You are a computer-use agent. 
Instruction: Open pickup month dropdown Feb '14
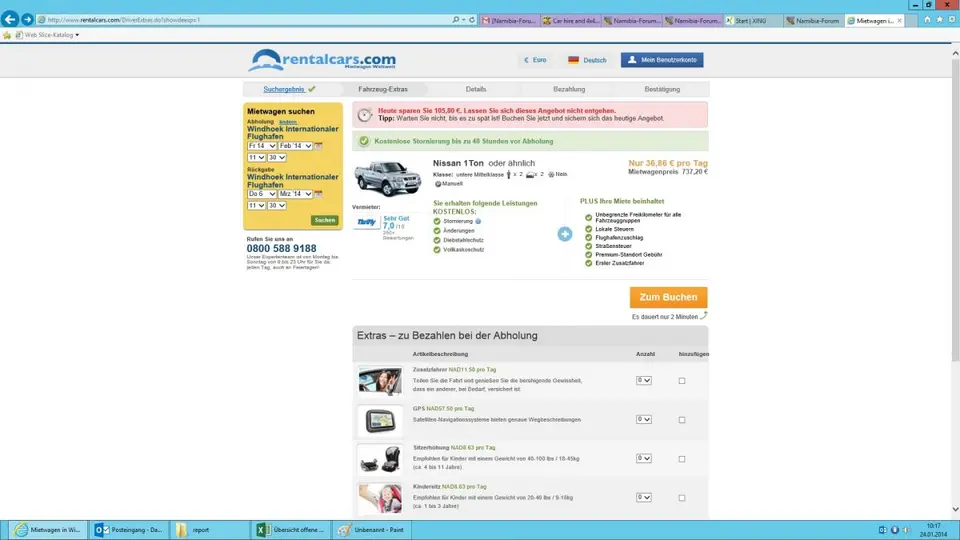295,146
